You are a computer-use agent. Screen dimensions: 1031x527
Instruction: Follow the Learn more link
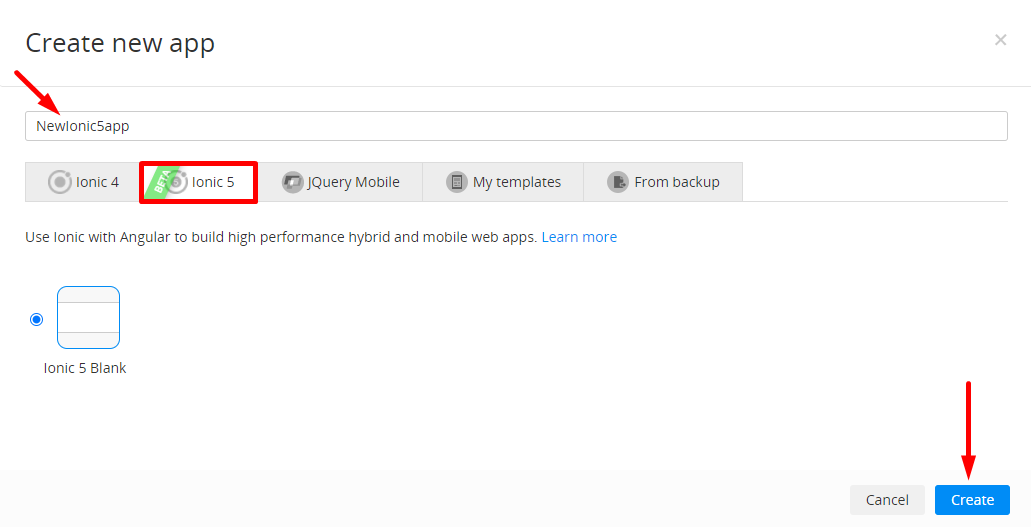pos(579,237)
